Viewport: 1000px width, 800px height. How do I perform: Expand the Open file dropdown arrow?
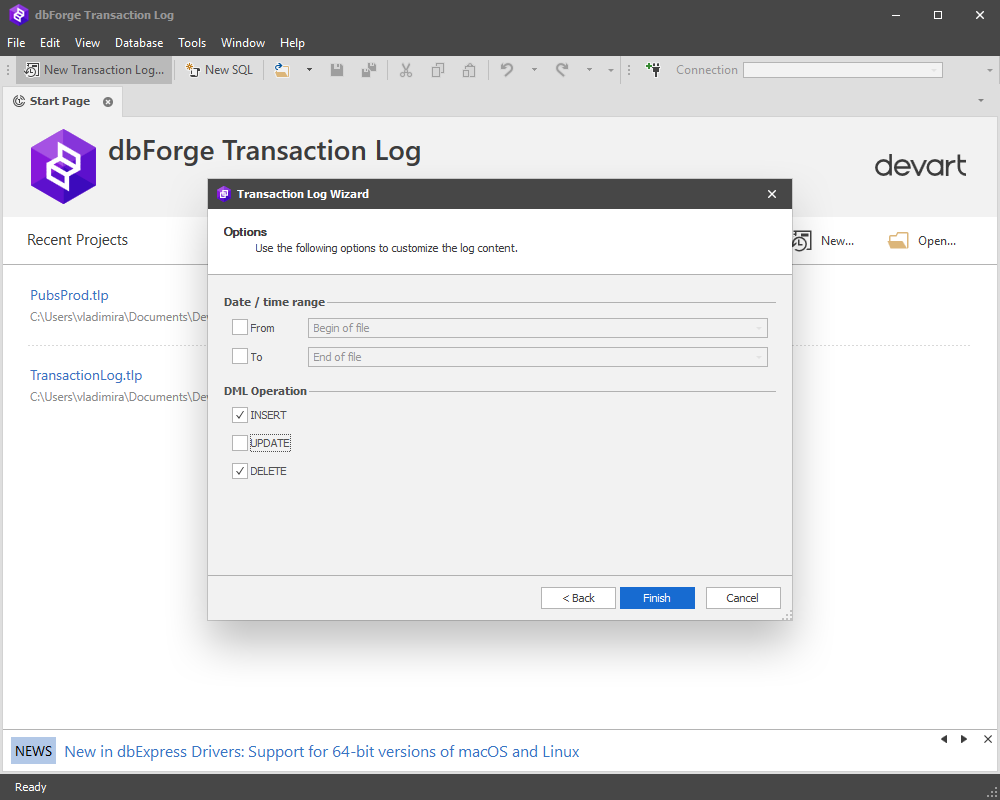(309, 70)
